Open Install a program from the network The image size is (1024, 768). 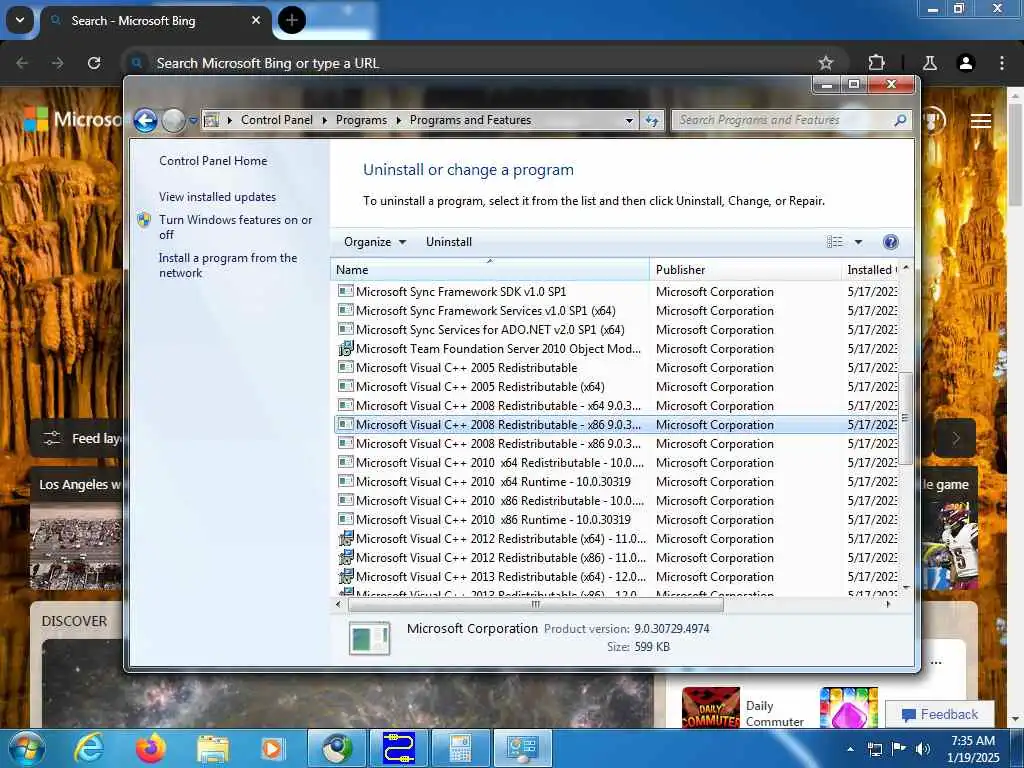tap(228, 265)
